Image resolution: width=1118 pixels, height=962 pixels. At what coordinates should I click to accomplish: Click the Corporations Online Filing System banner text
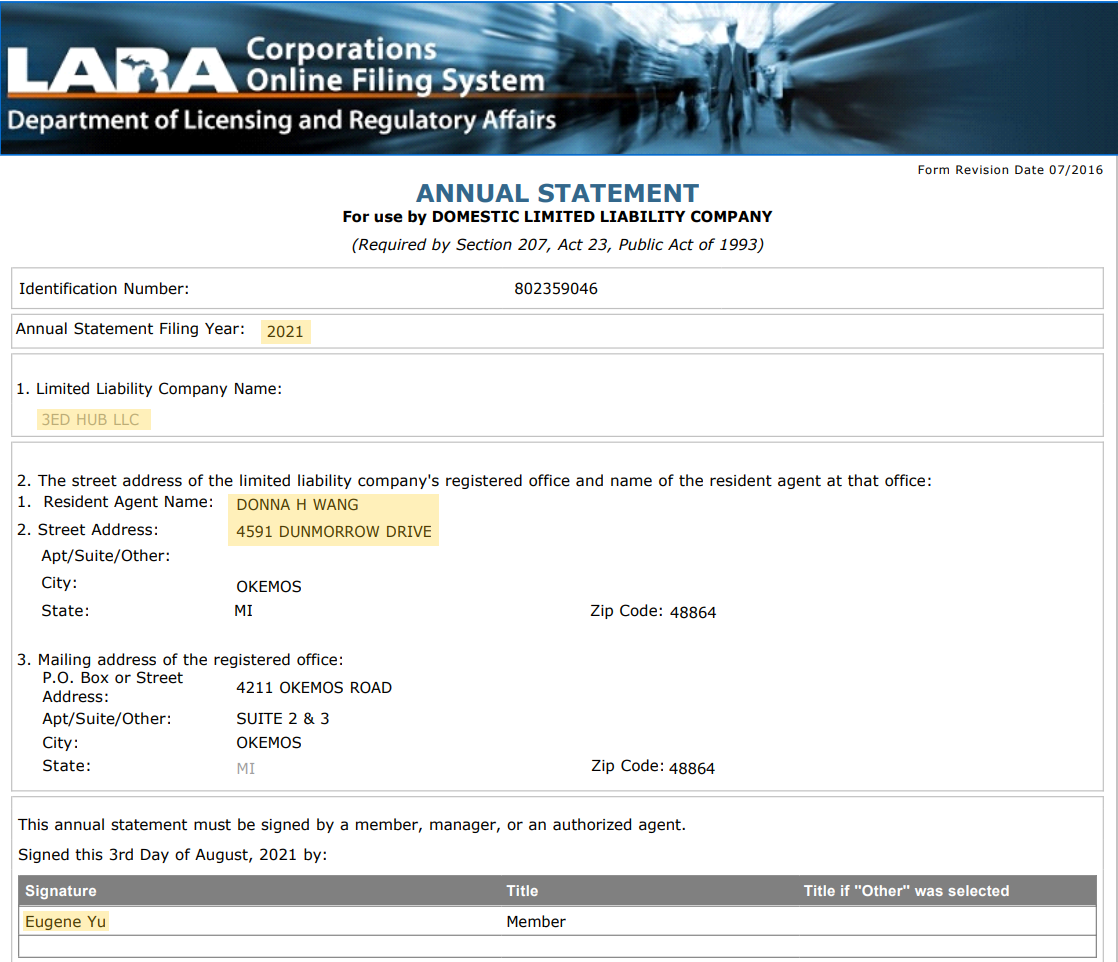[x=395, y=65]
